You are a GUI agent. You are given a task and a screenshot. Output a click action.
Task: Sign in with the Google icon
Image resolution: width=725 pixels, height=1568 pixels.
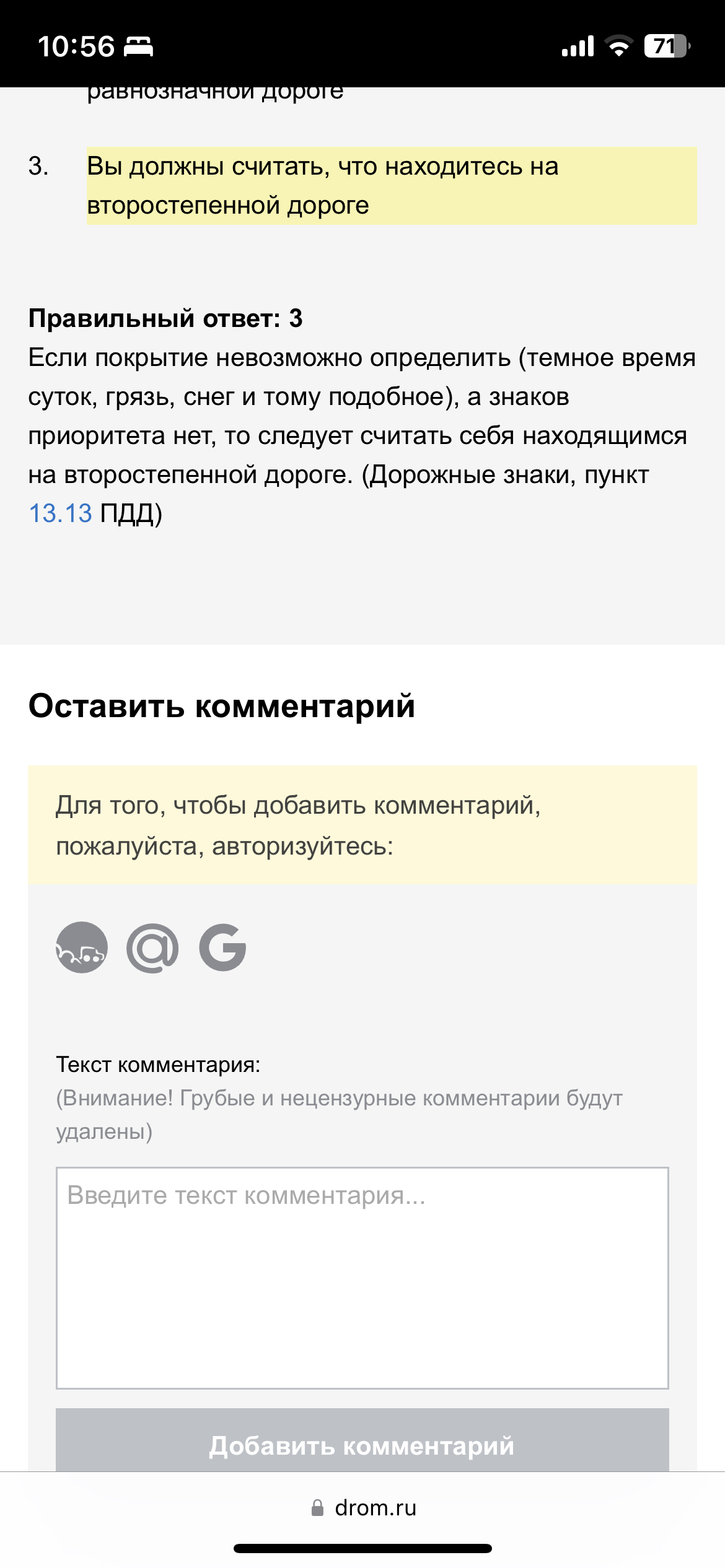click(222, 947)
